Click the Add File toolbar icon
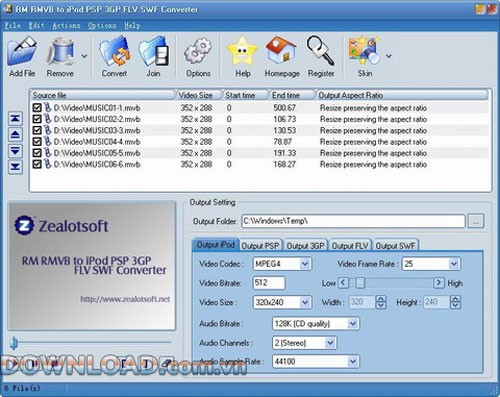500x397 pixels. [x=22, y=51]
